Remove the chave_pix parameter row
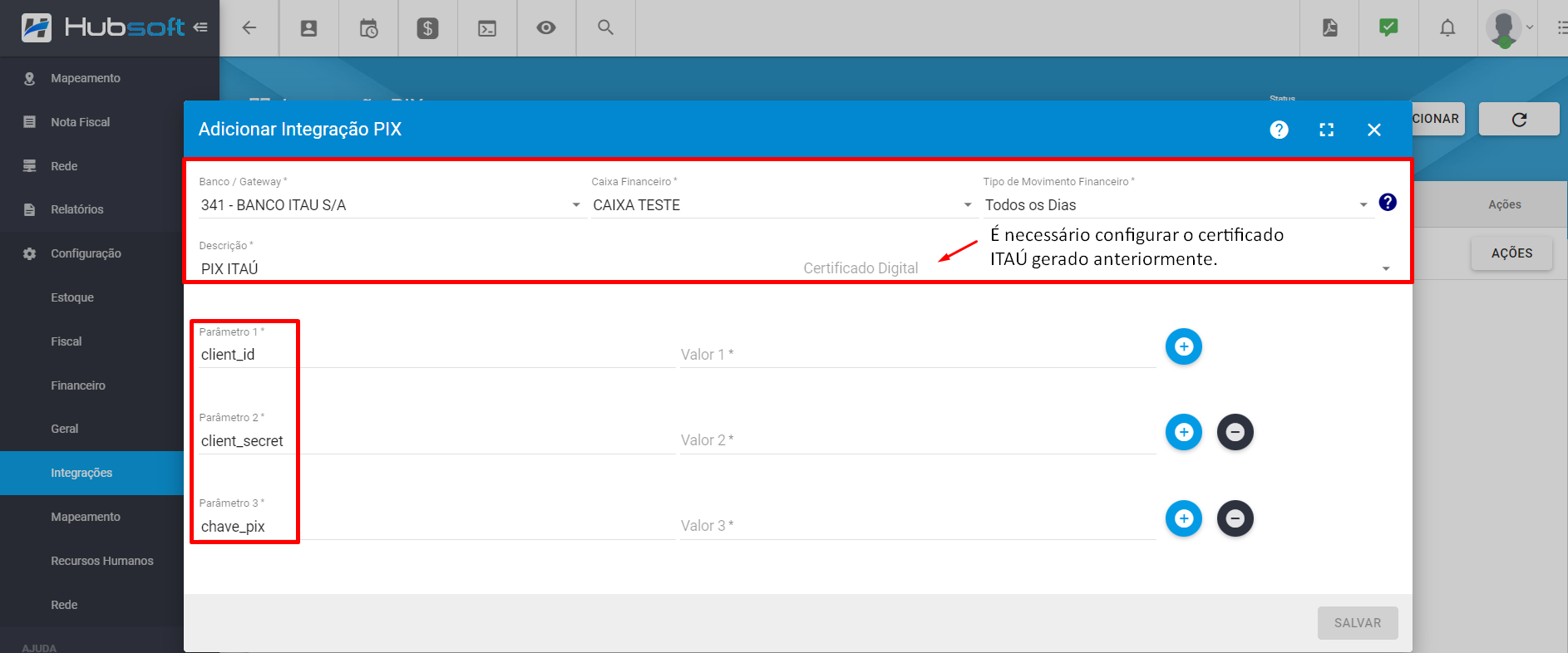Screen dimensions: 1568x653 [1235, 518]
